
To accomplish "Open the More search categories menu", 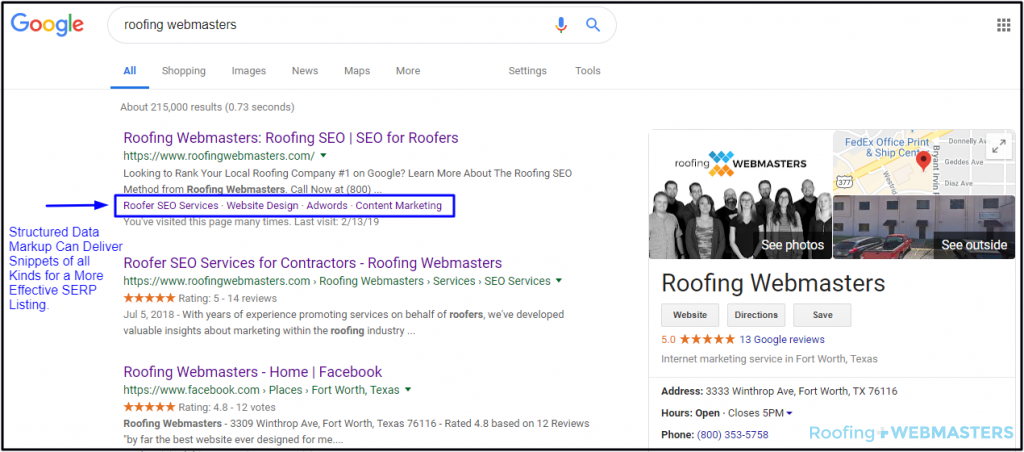I will tap(408, 71).
